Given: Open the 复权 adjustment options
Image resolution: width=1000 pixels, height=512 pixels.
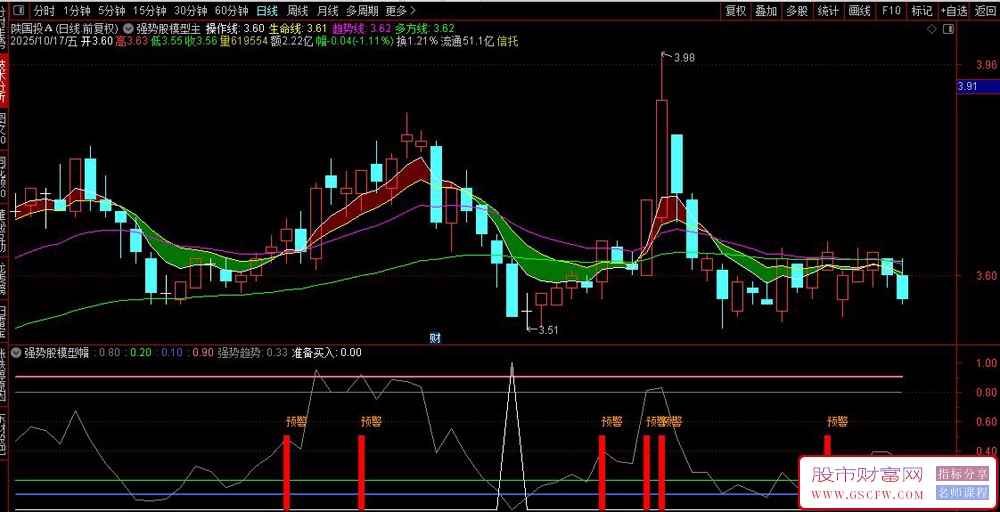Looking at the screenshot, I should point(735,11).
